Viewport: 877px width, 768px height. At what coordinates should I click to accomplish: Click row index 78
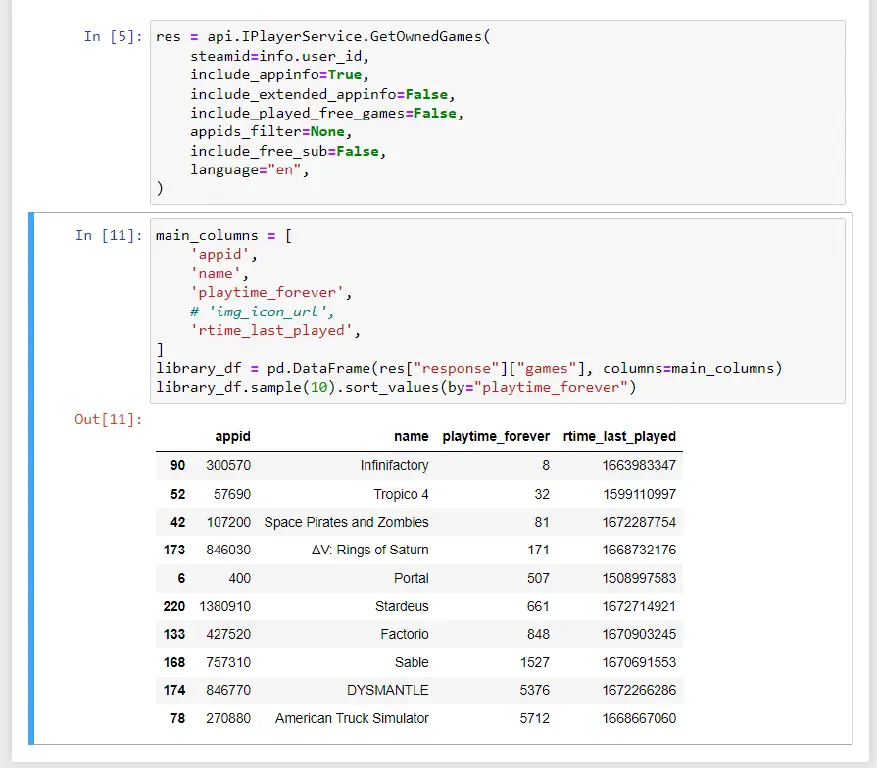pos(177,718)
